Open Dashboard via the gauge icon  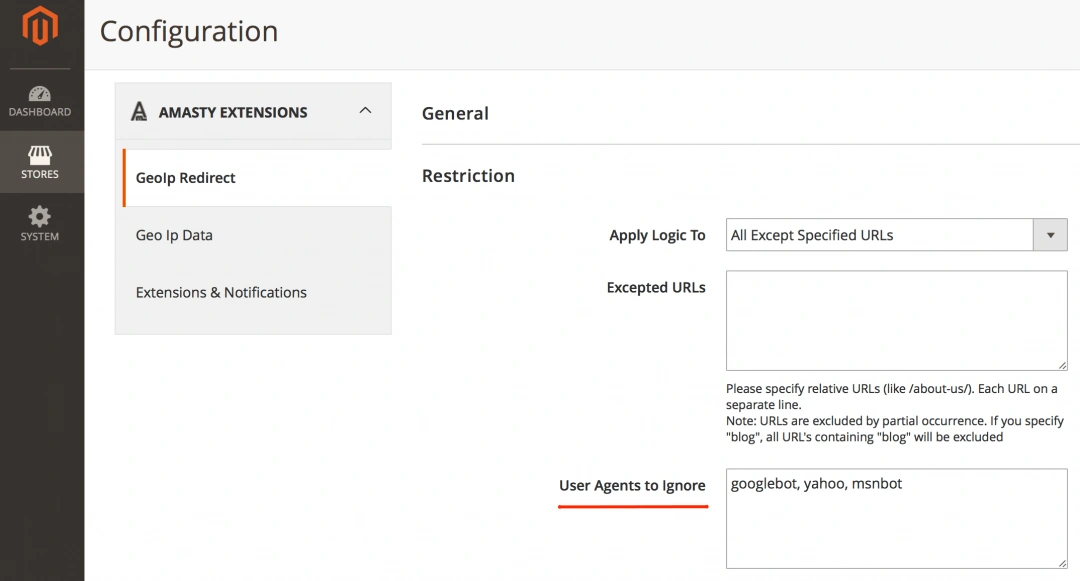[40, 94]
